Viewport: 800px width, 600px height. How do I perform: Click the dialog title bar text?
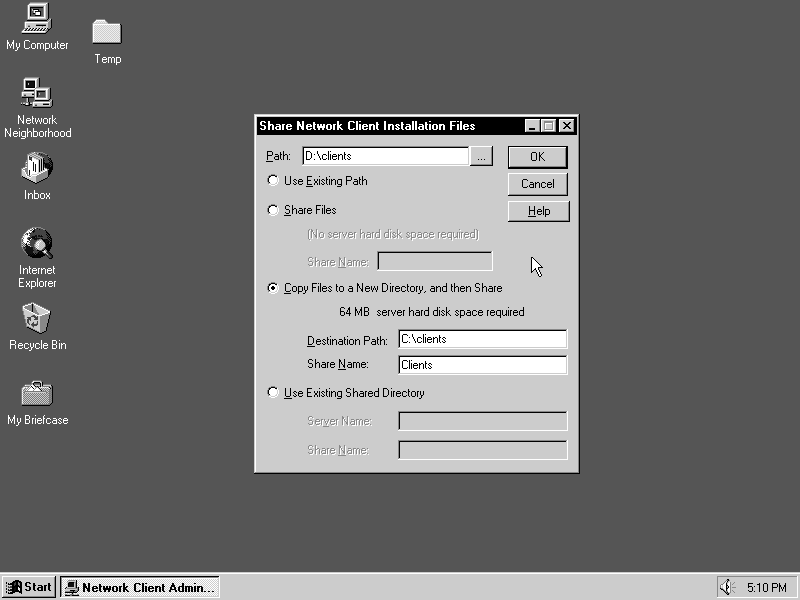[x=367, y=126]
